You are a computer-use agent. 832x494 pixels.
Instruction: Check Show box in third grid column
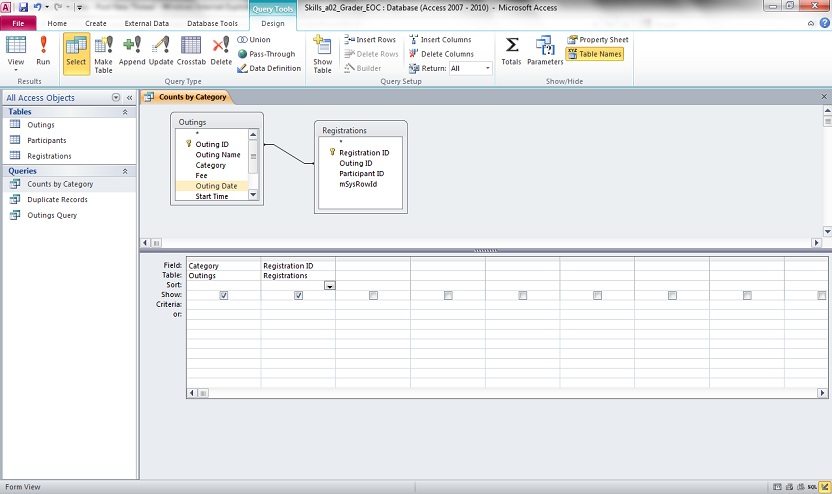point(373,295)
